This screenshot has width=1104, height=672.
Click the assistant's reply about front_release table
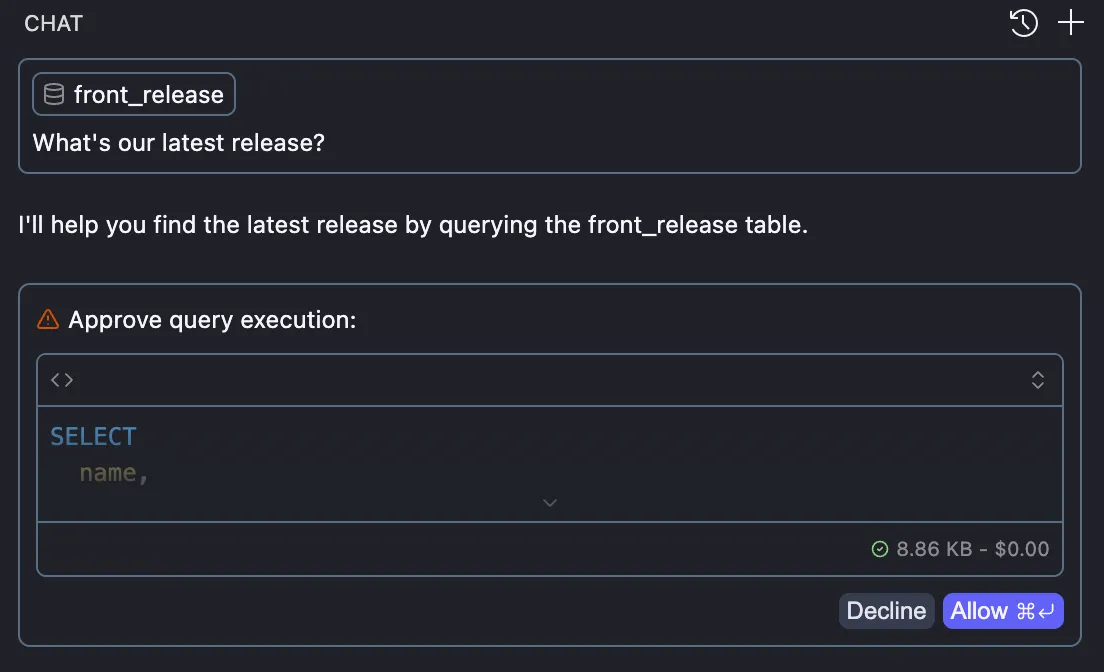413,225
